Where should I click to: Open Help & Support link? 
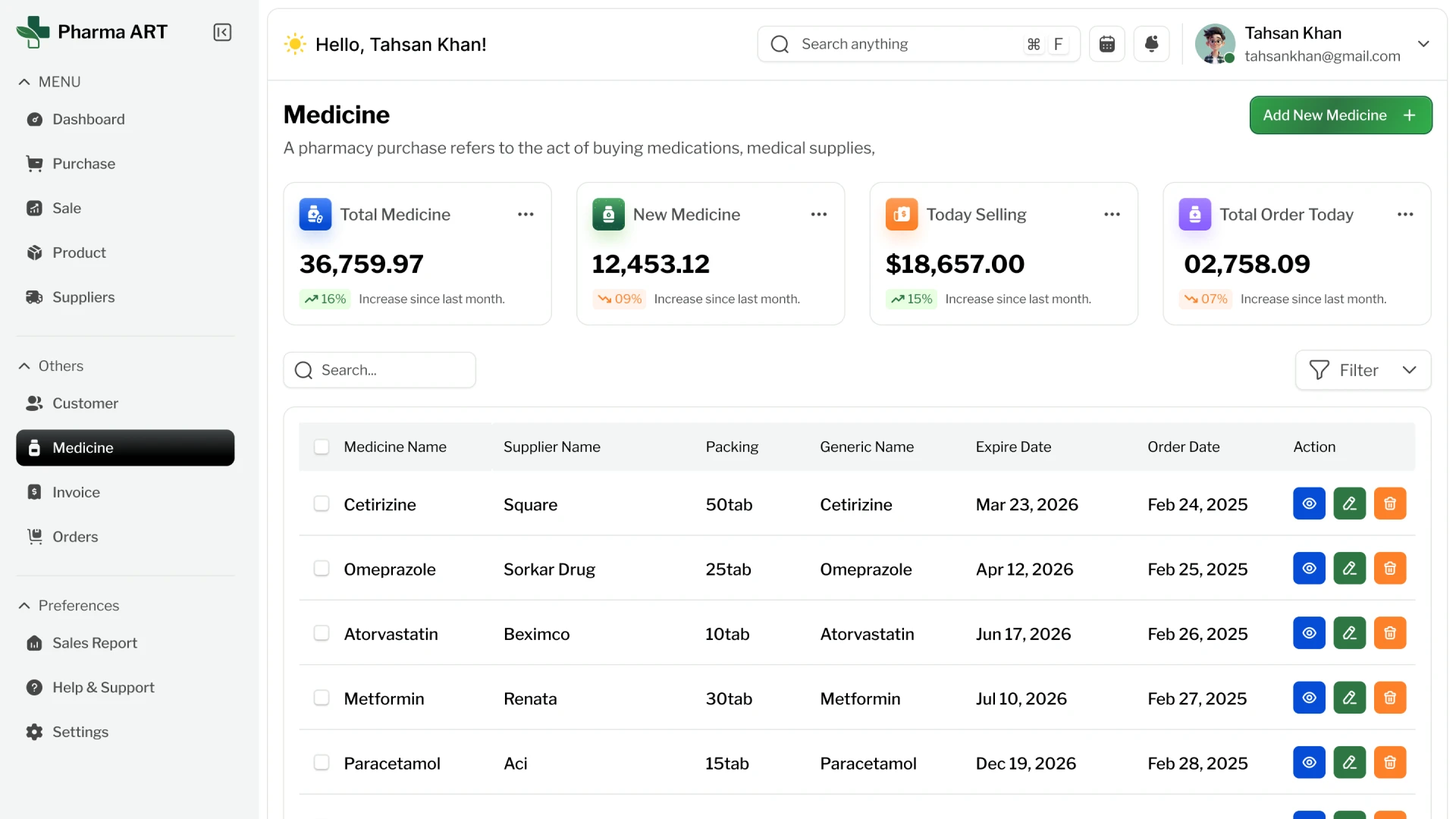coord(103,687)
